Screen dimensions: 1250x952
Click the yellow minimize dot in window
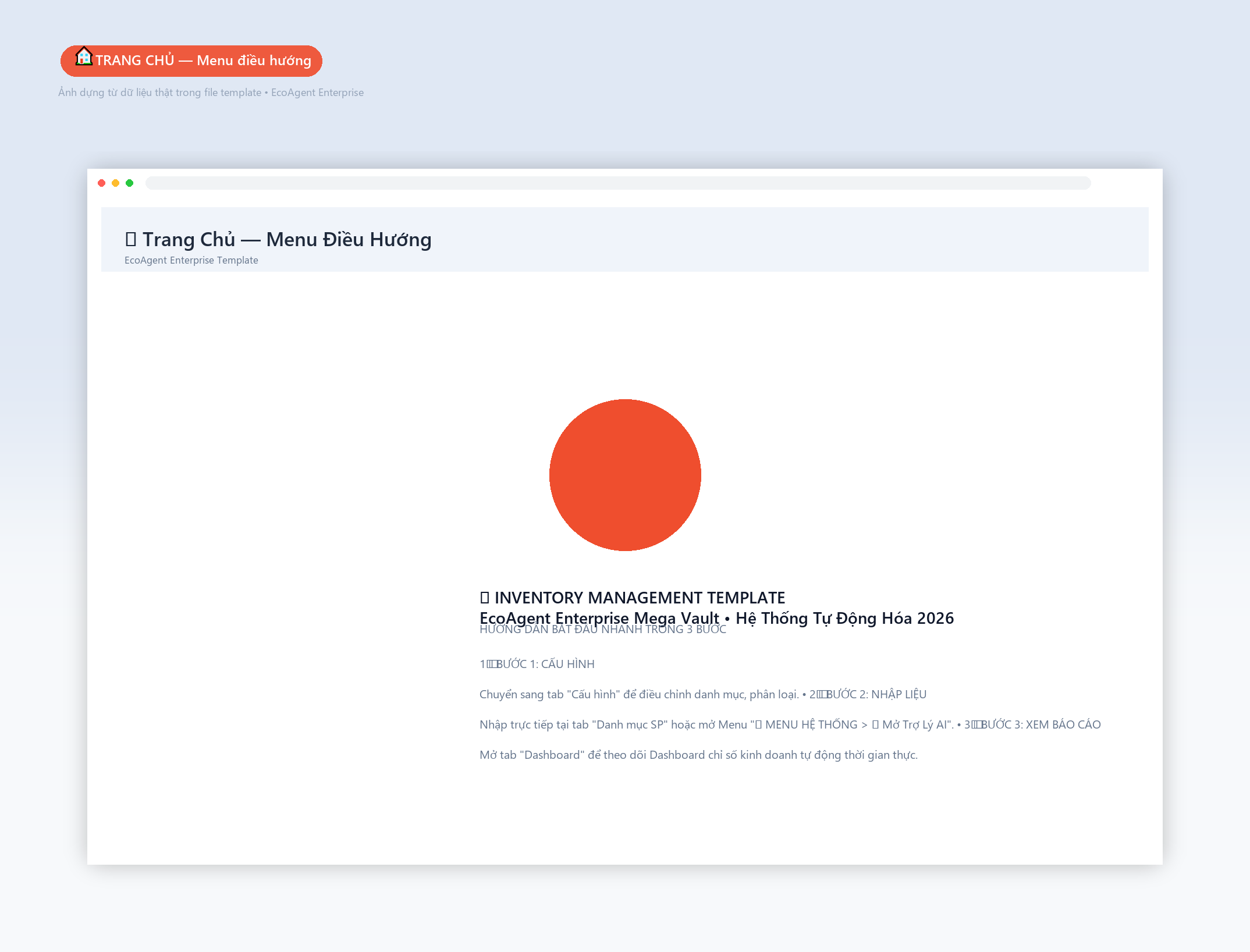click(116, 183)
